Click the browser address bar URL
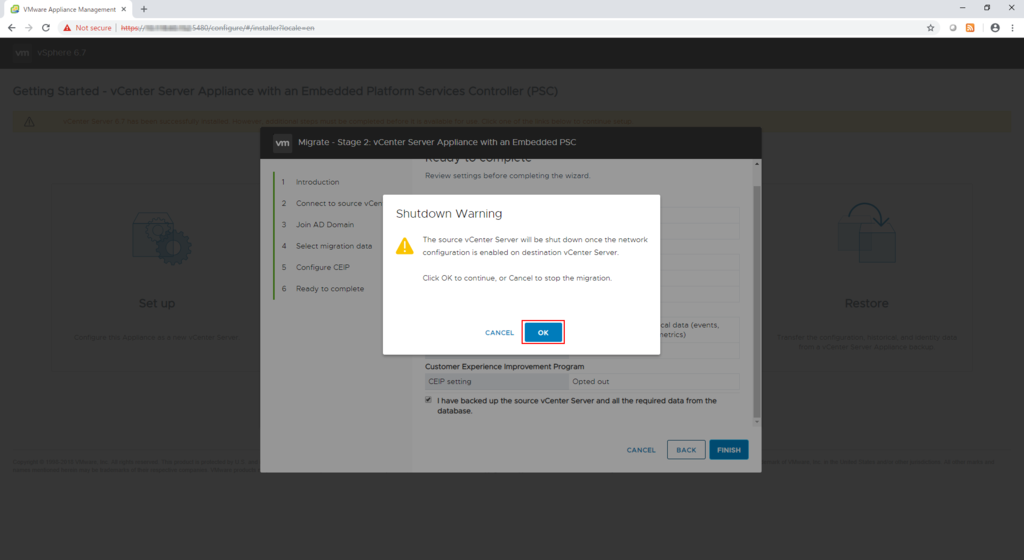1024x560 pixels. click(217, 28)
